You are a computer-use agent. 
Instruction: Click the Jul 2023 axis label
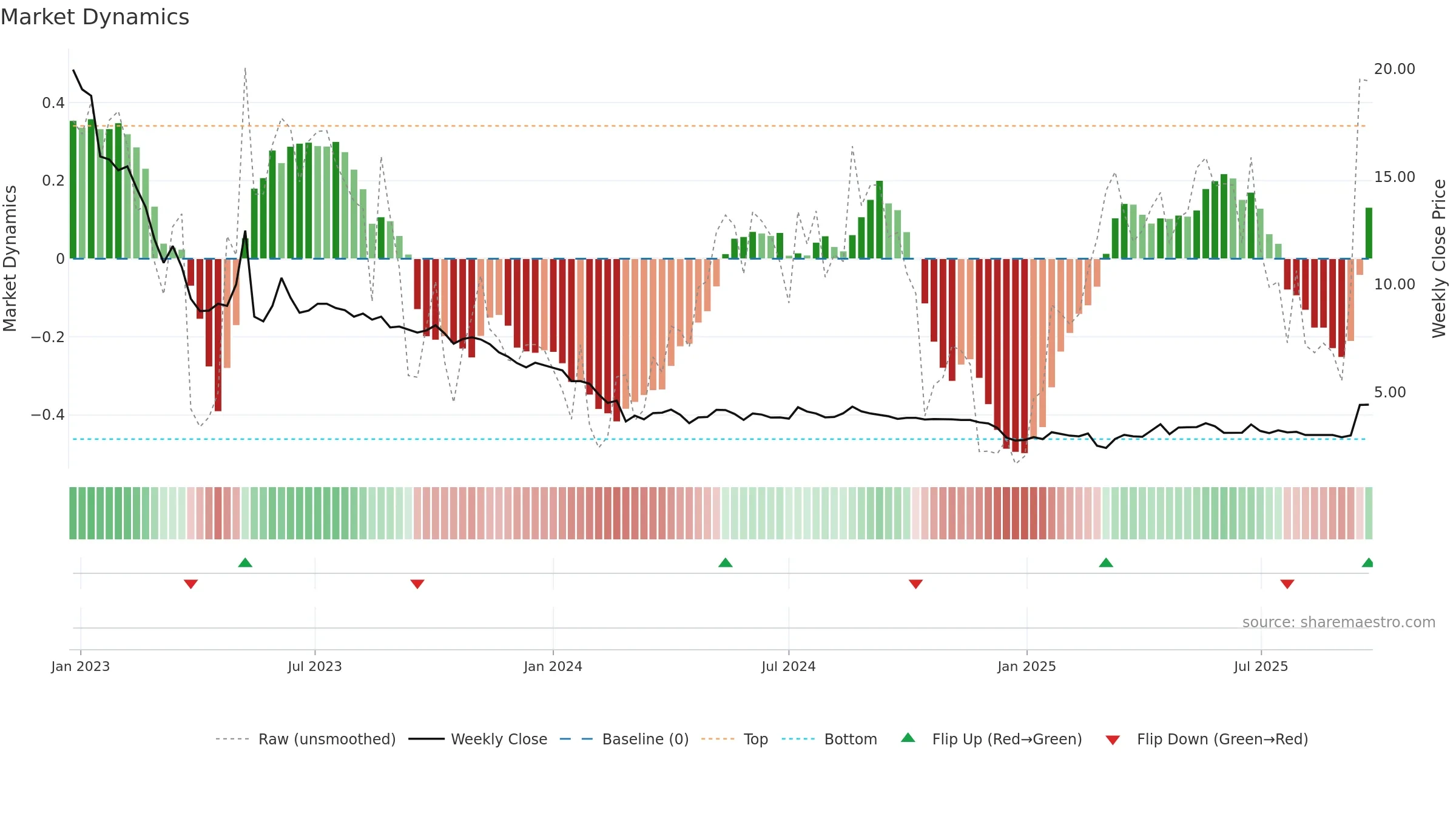pos(315,666)
